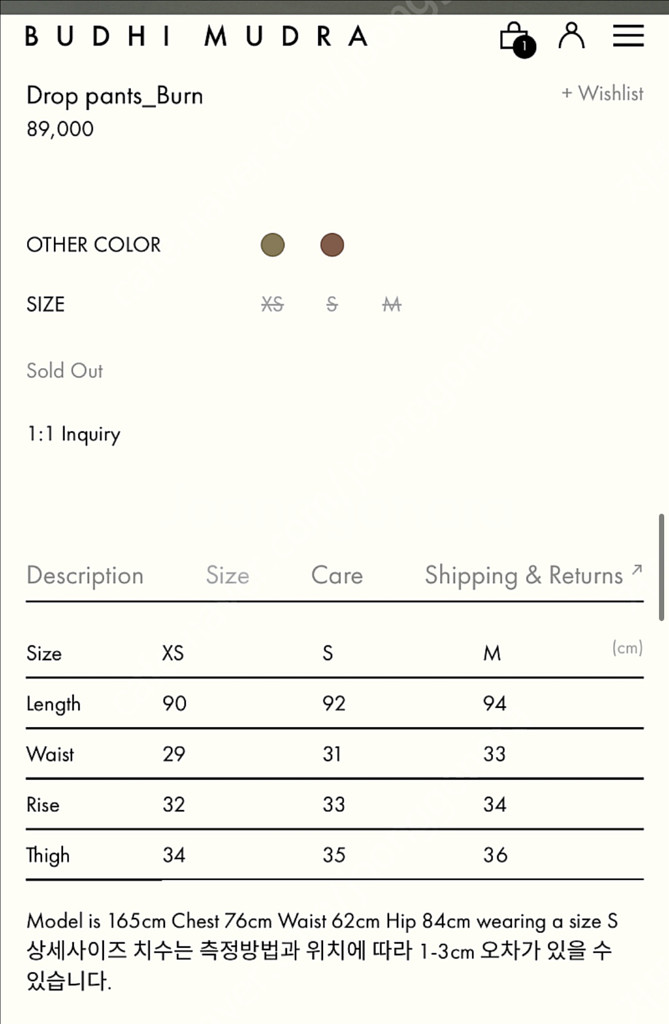Click the Shipping & Returns arrow icon
This screenshot has width=669, height=1024.
coord(636,570)
